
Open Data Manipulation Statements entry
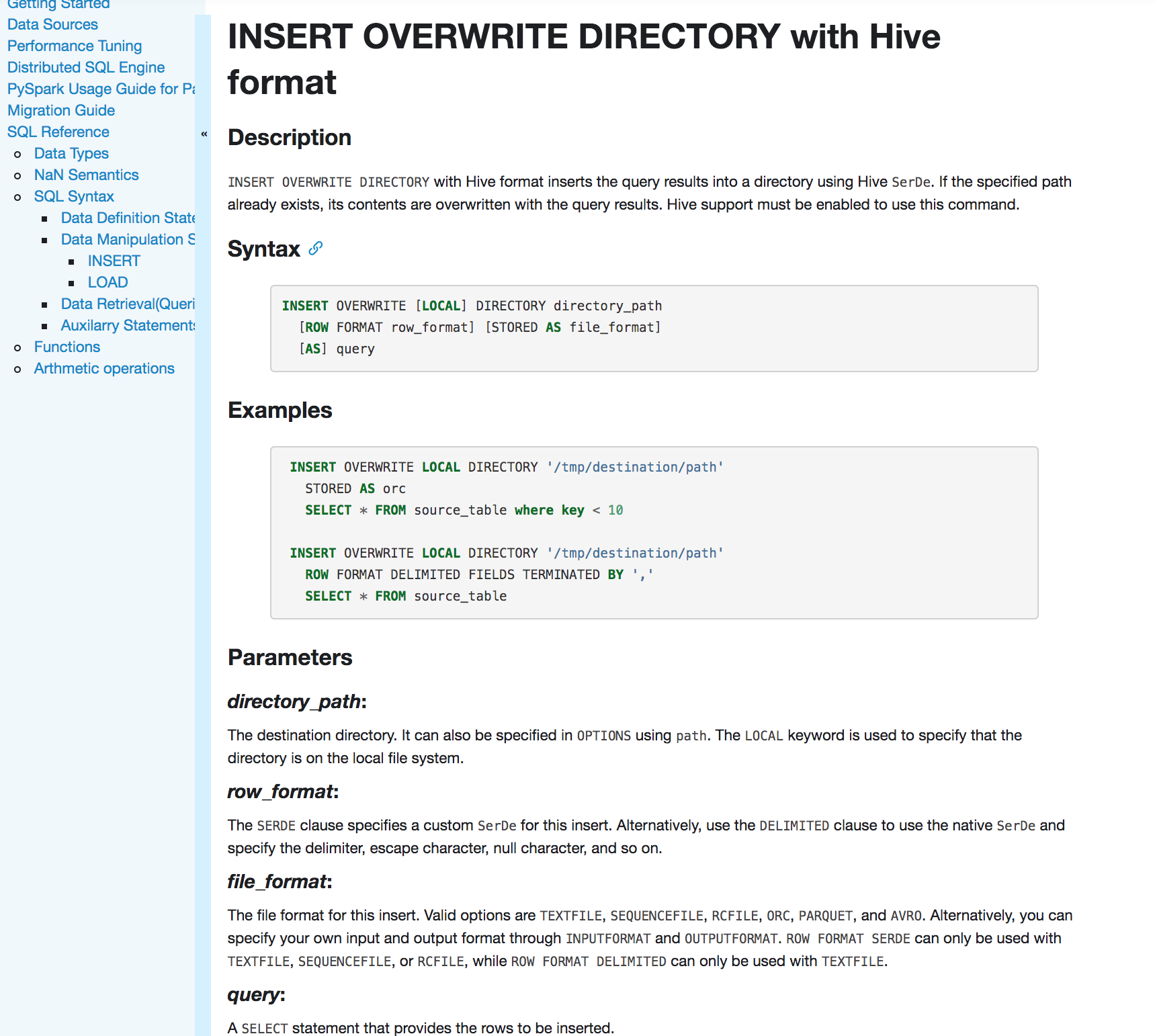(128, 240)
